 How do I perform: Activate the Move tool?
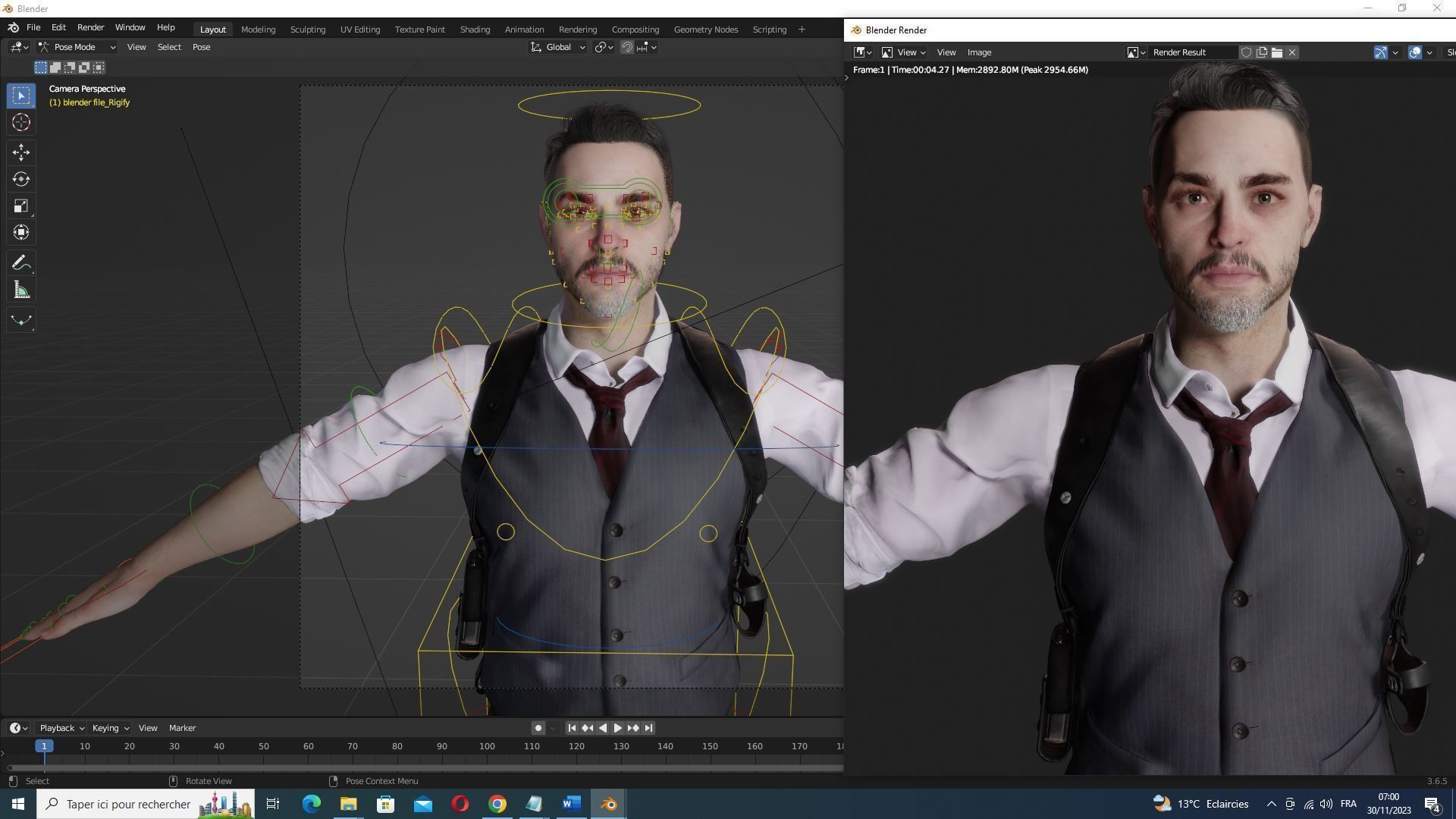click(21, 152)
